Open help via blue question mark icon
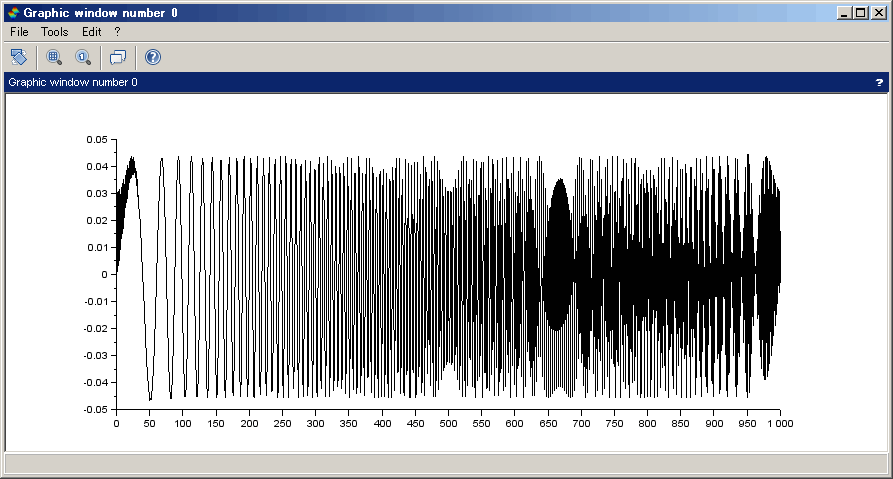Image resolution: width=893 pixels, height=479 pixels. coord(153,57)
